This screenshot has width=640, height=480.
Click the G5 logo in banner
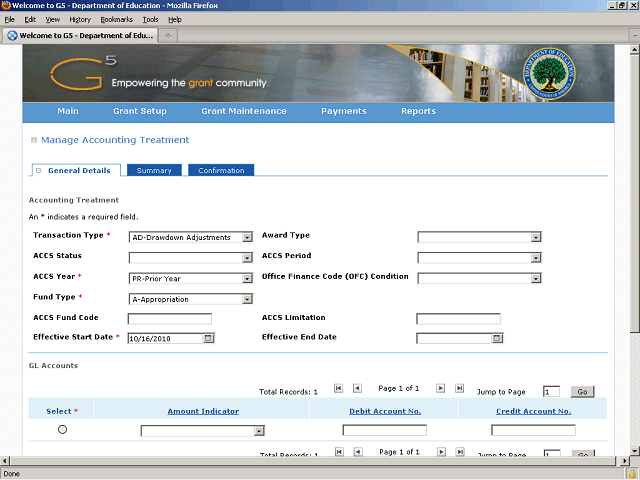click(83, 73)
